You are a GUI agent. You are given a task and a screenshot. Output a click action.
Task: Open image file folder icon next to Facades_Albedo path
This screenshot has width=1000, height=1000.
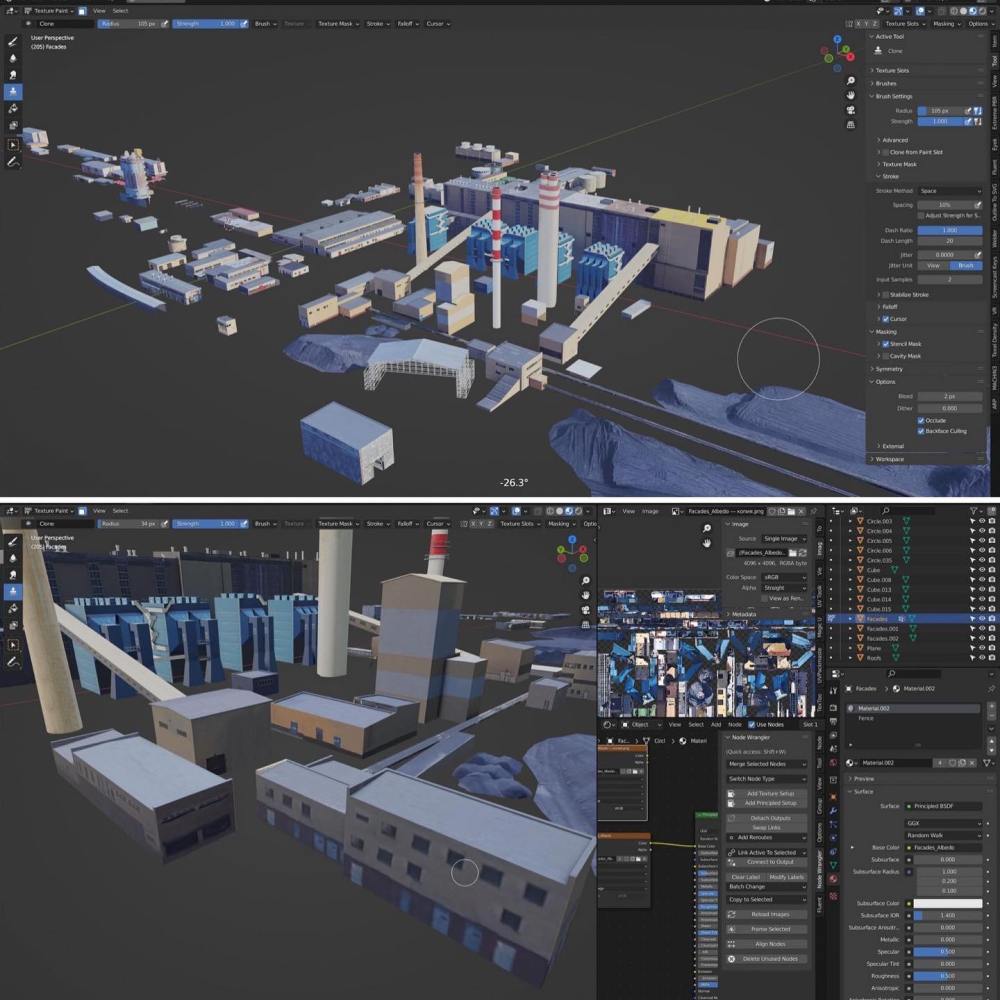tap(793, 552)
